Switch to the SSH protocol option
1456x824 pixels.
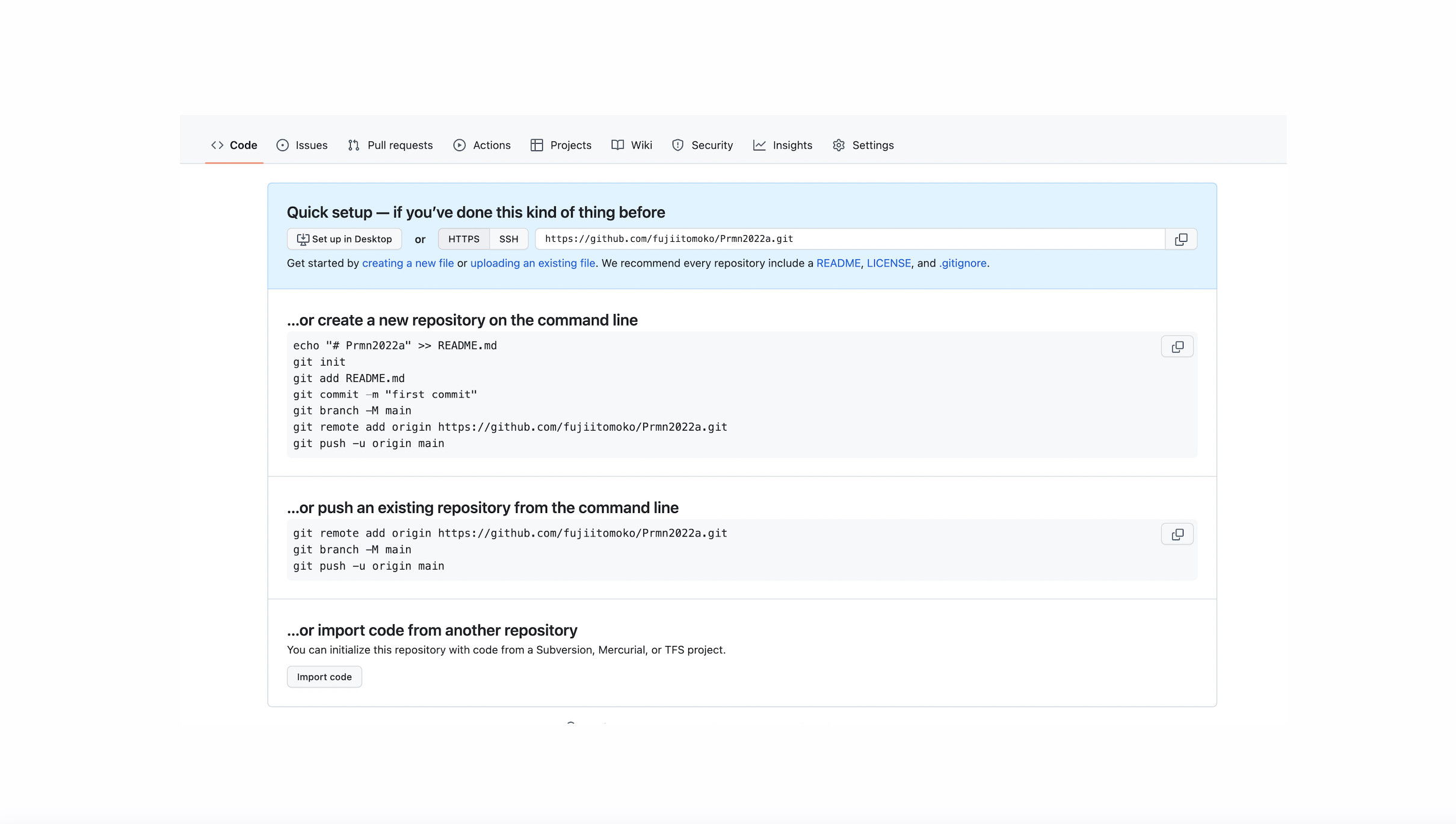[x=508, y=239]
